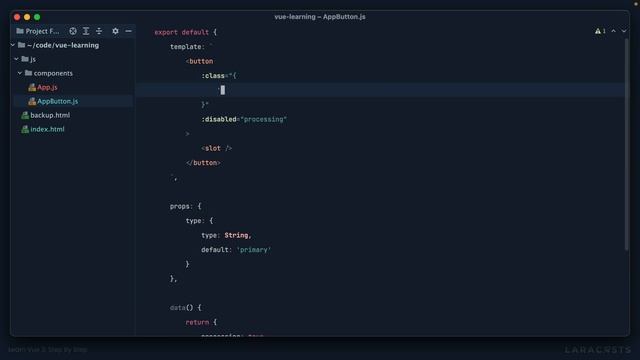Image resolution: width=640 pixels, height=360 pixels.
Task: Collapse the js folder chevron
Action: click(x=16, y=59)
